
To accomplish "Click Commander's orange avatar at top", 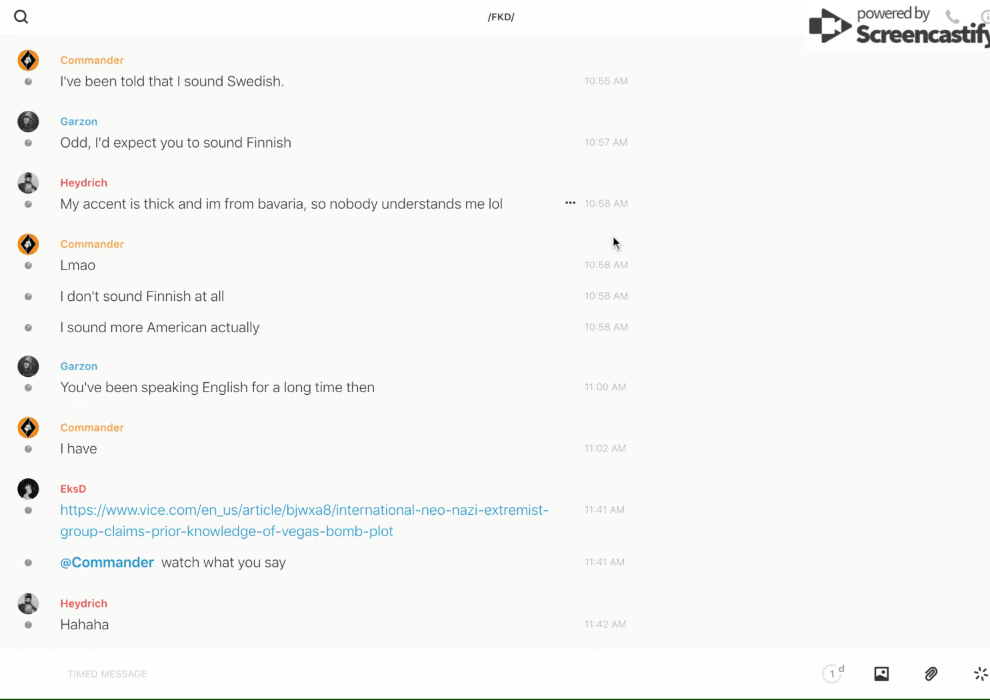I will 28,60.
